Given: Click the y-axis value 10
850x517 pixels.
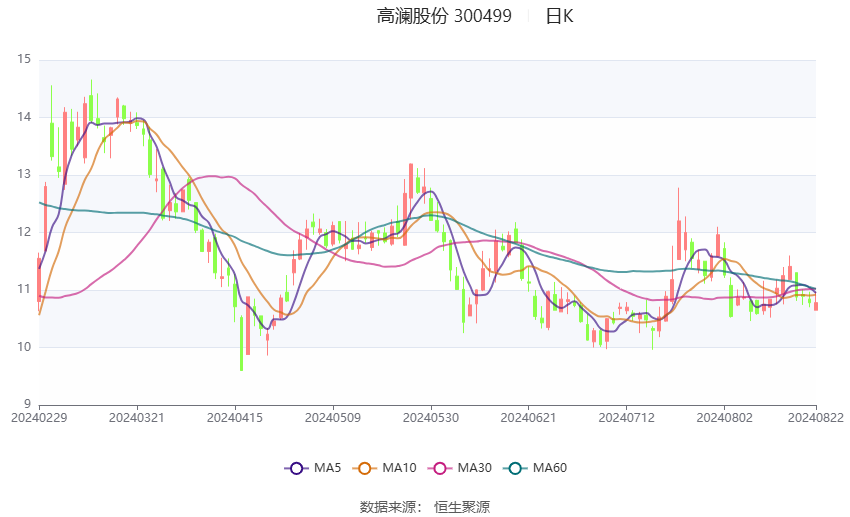Looking at the screenshot, I should [24, 347].
